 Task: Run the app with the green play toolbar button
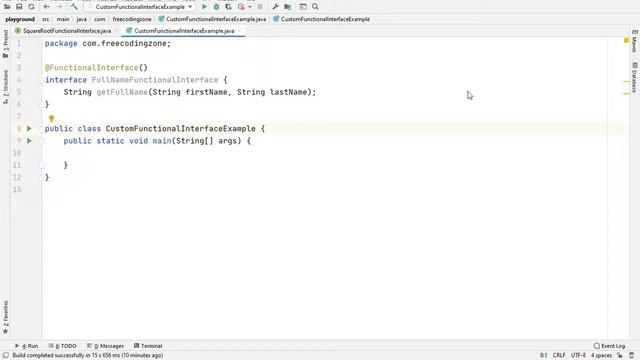click(x=204, y=7)
